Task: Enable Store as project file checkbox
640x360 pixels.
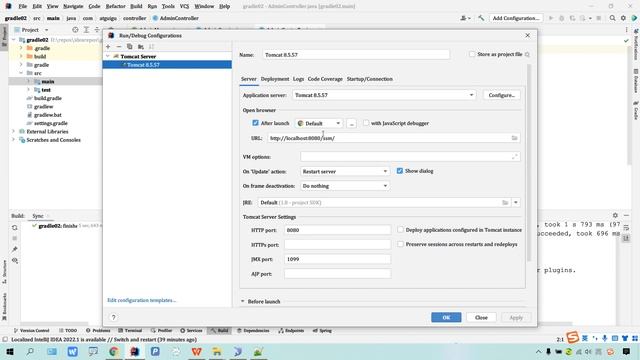Action: pos(472,54)
